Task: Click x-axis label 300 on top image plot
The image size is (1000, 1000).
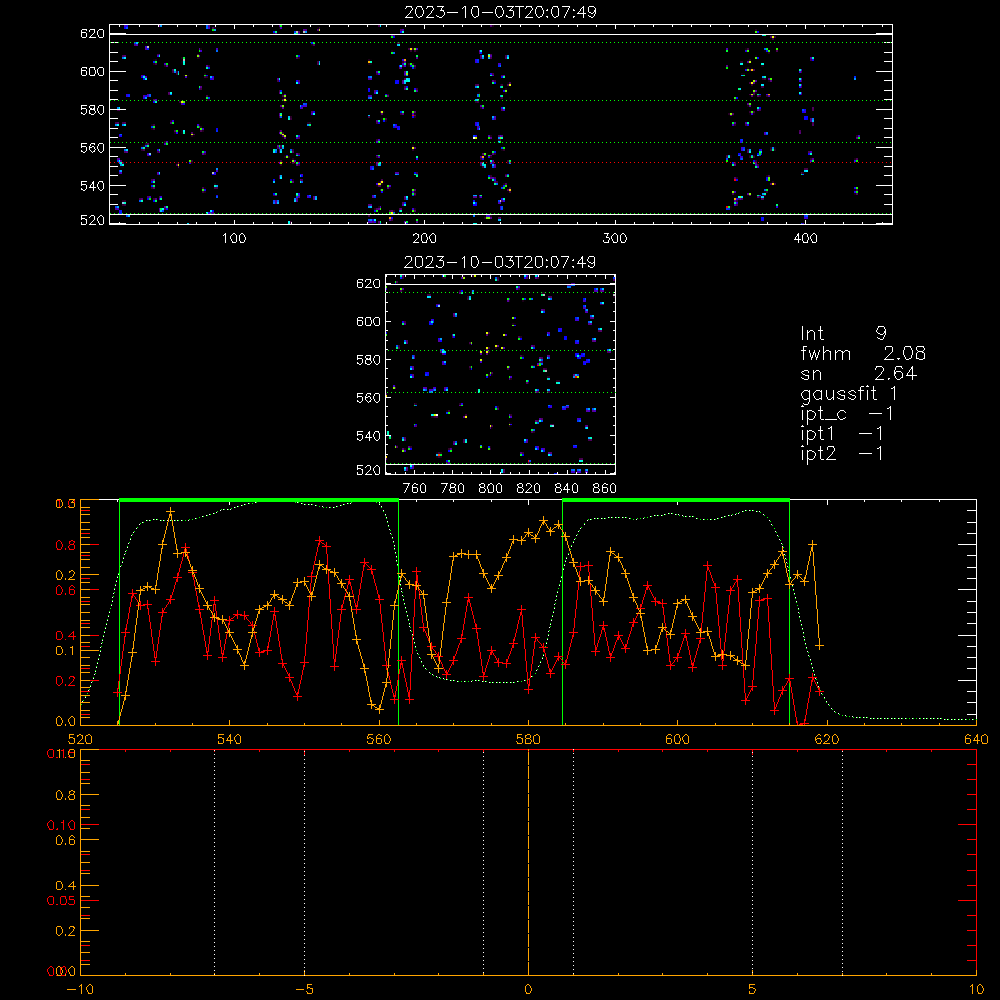Action: coord(615,239)
